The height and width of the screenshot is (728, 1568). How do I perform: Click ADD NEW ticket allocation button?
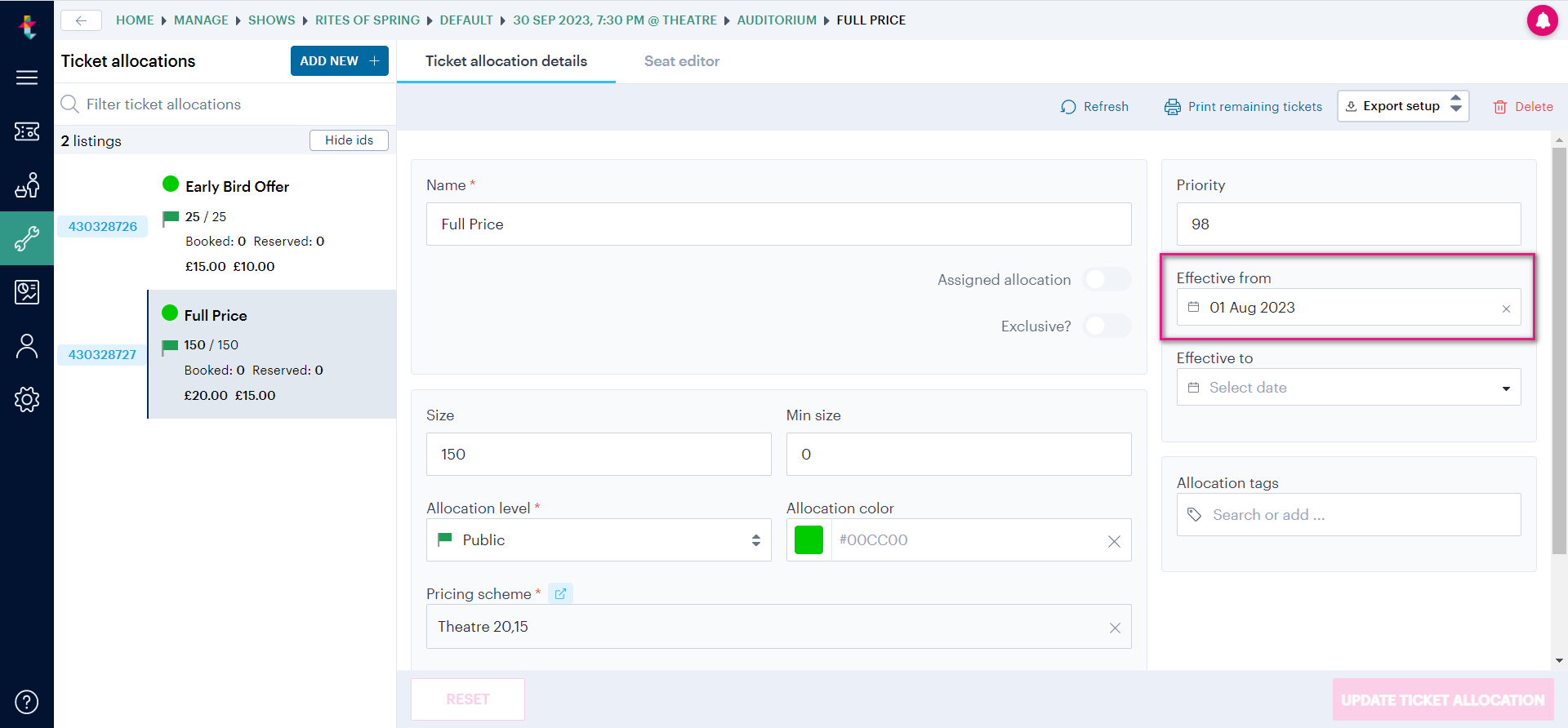(340, 61)
